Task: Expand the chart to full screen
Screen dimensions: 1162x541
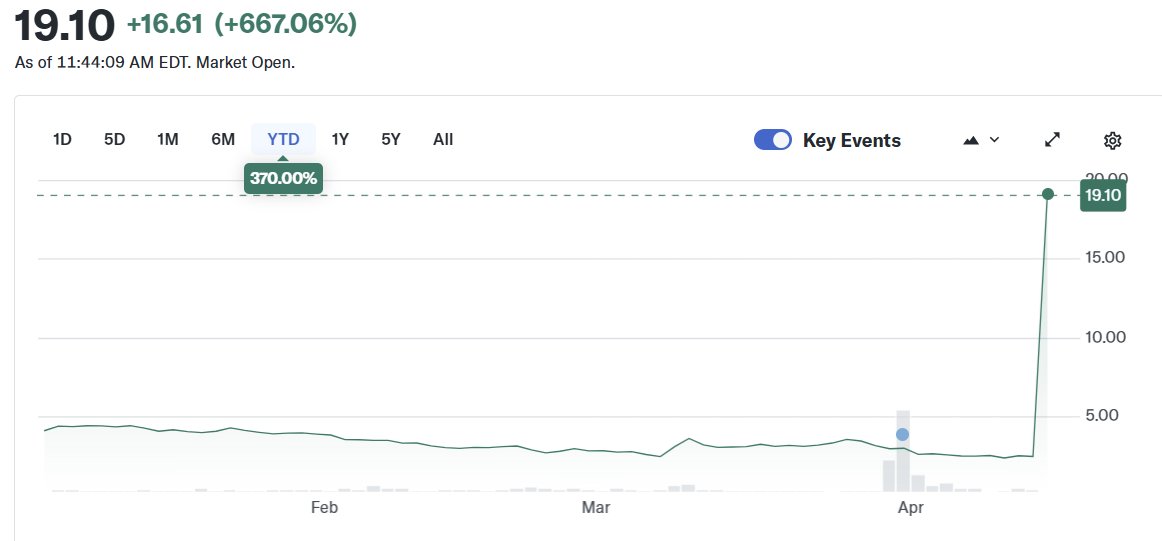Action: [x=1052, y=140]
